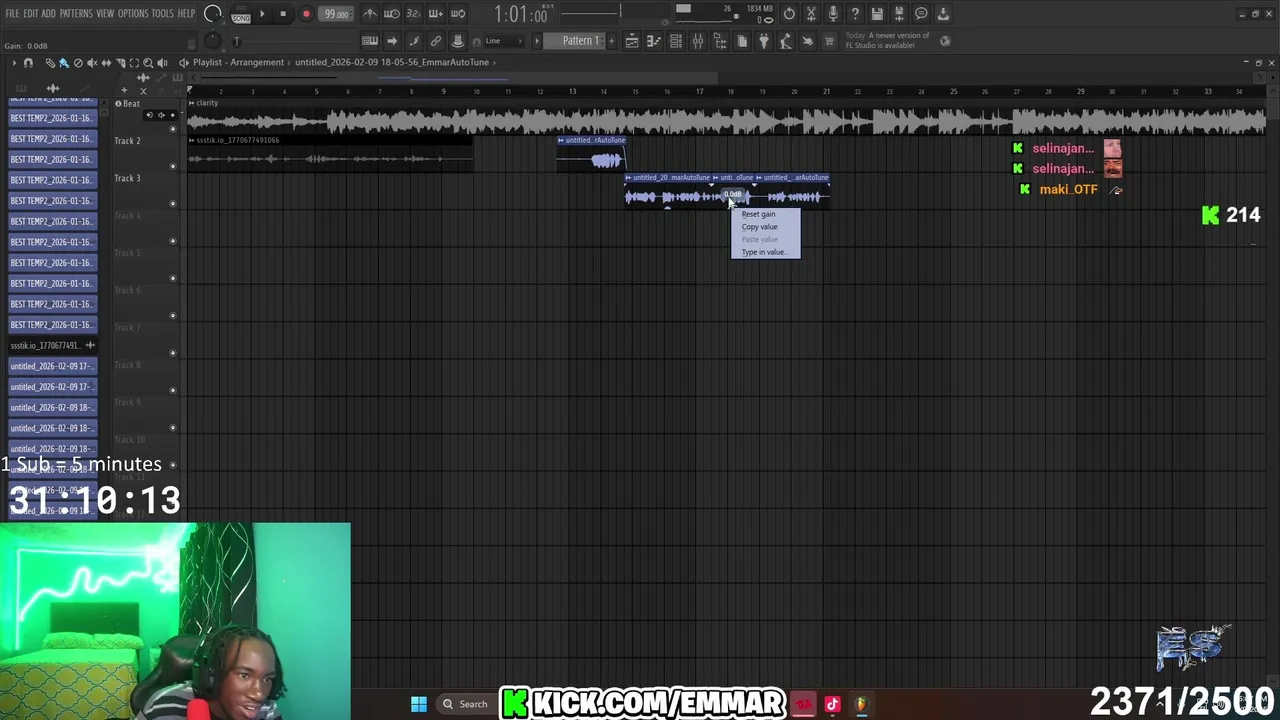Expand the pattern selector left arrow
1280x720 pixels.
pyautogui.click(x=537, y=41)
